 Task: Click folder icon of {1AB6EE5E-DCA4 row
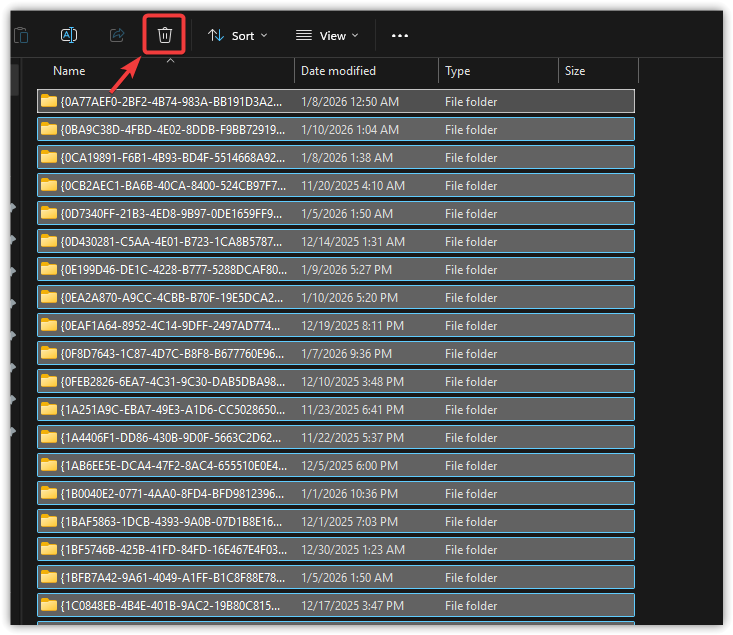click(x=49, y=465)
